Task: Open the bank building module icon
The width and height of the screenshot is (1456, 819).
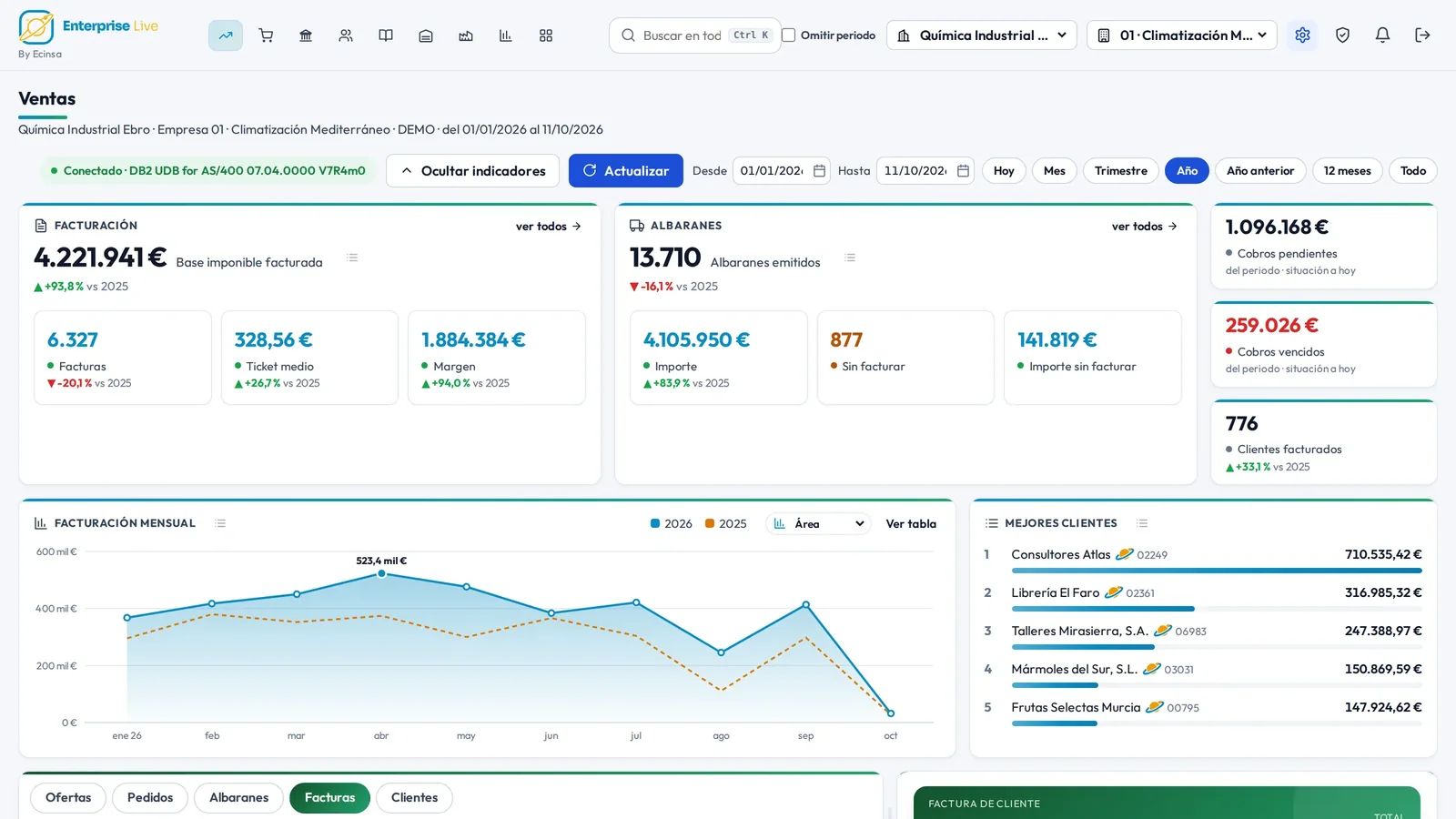Action: 306,35
